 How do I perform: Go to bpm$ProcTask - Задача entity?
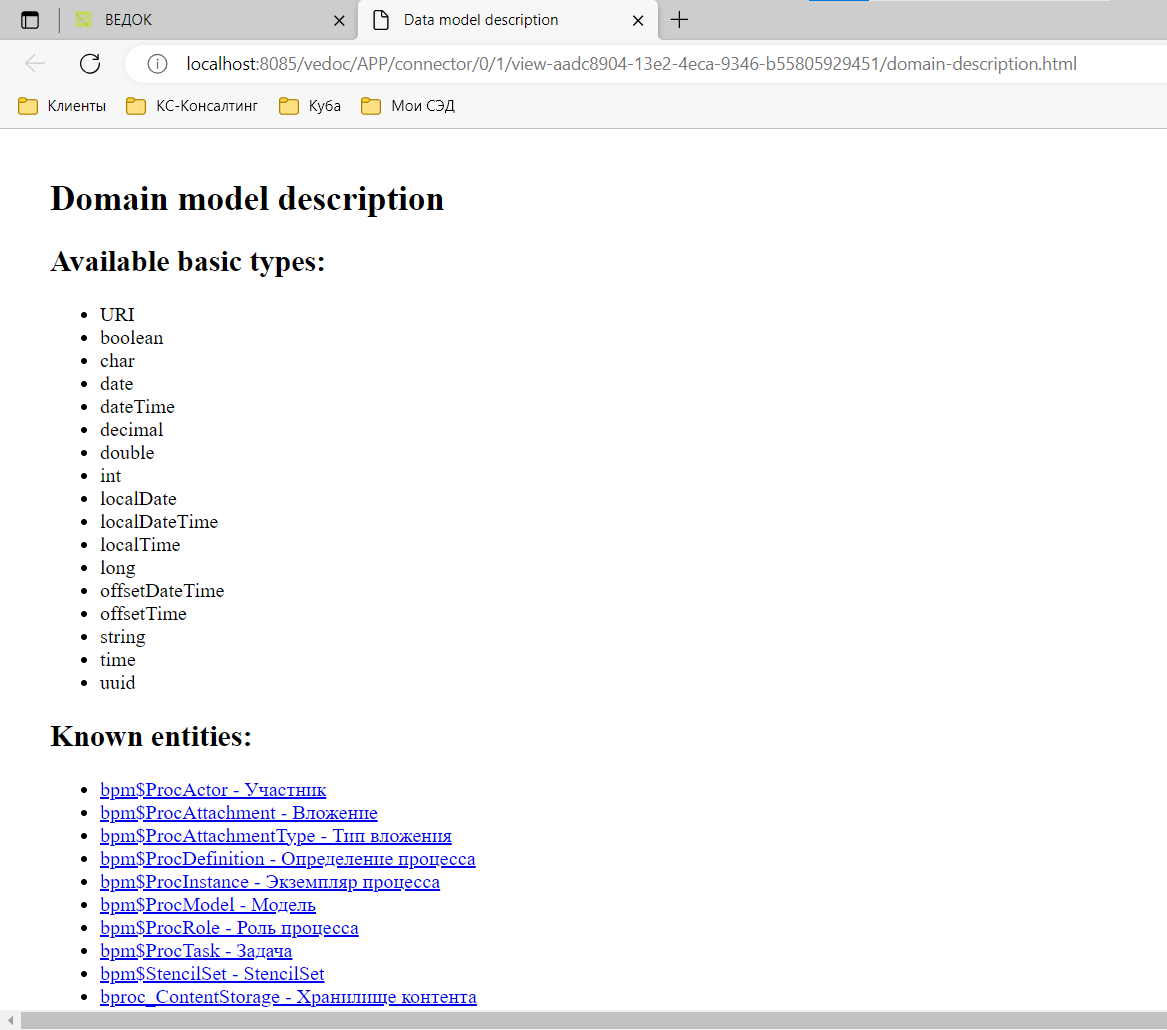coord(196,951)
